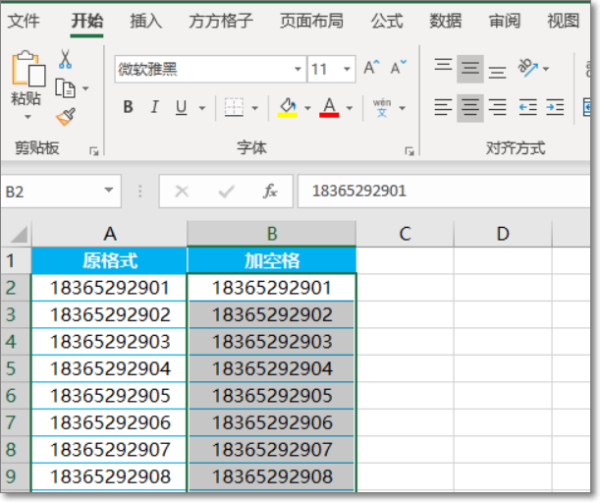
Task: Open paste options dropdown arrow
Action: click(28, 117)
